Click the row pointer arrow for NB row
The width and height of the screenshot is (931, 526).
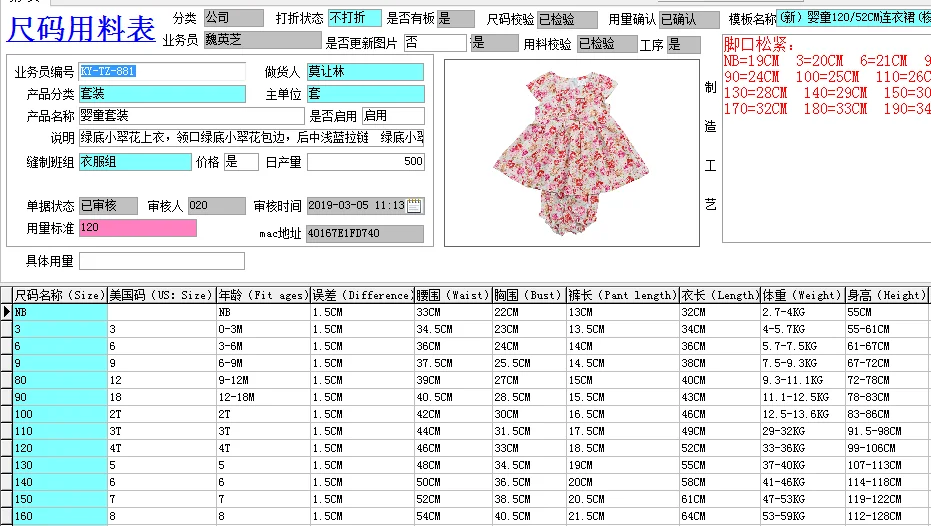[x=7, y=312]
